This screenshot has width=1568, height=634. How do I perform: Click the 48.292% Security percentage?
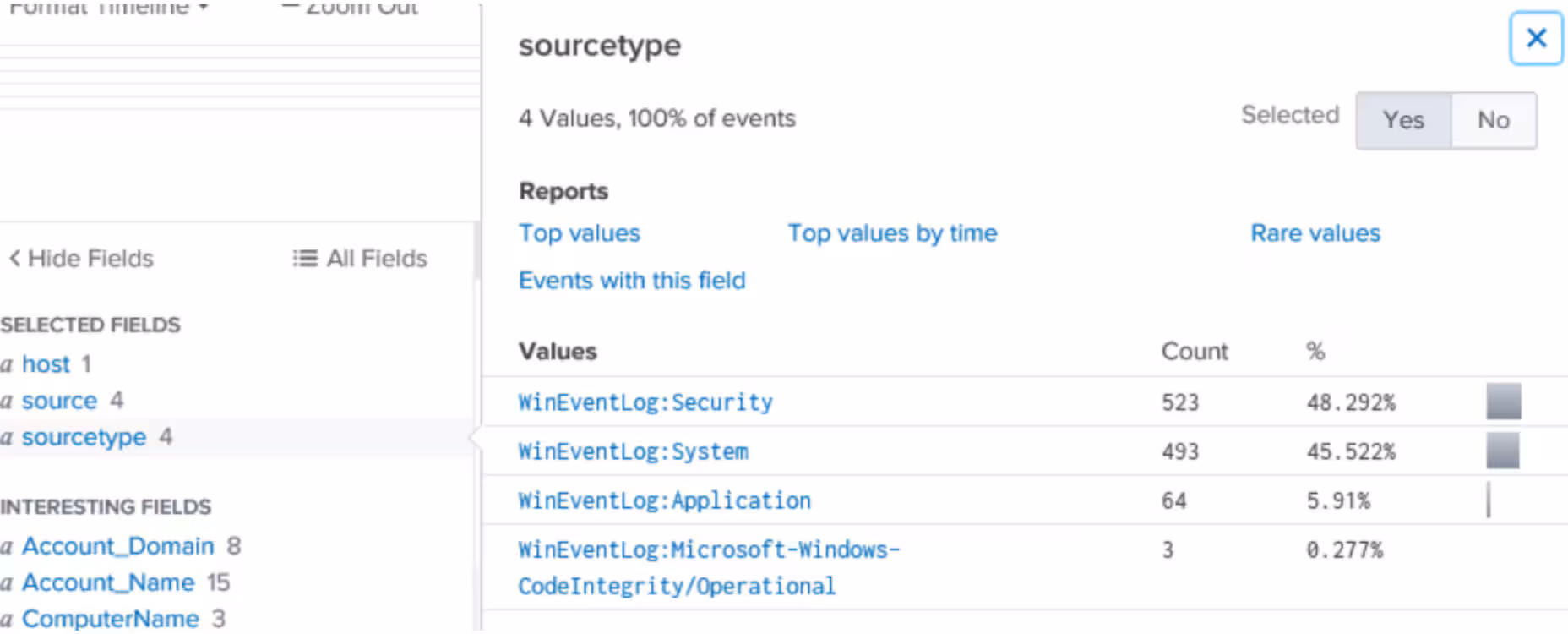(1351, 402)
